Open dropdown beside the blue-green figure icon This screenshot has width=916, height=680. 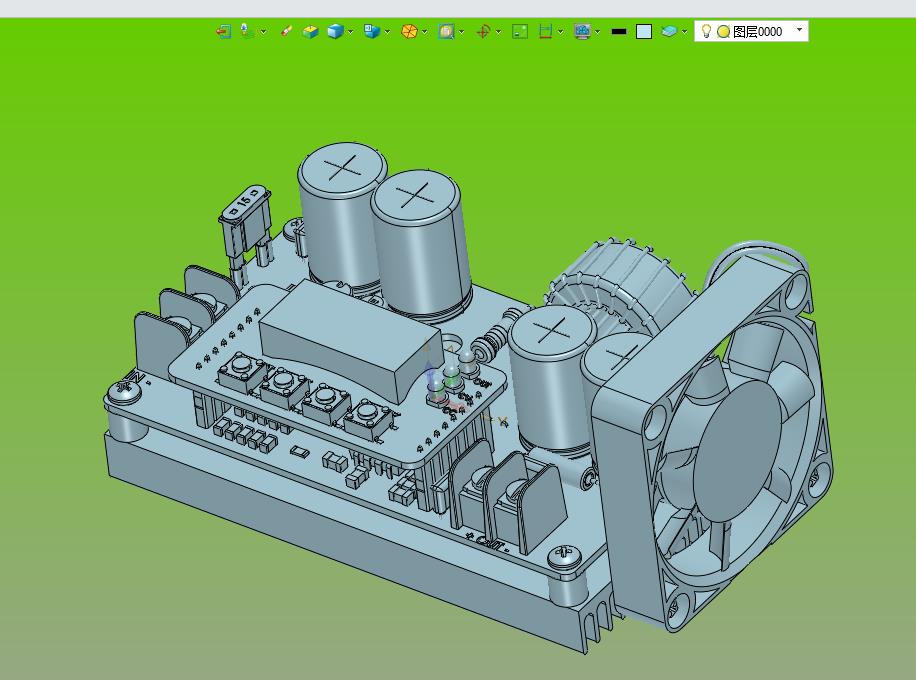(263, 32)
